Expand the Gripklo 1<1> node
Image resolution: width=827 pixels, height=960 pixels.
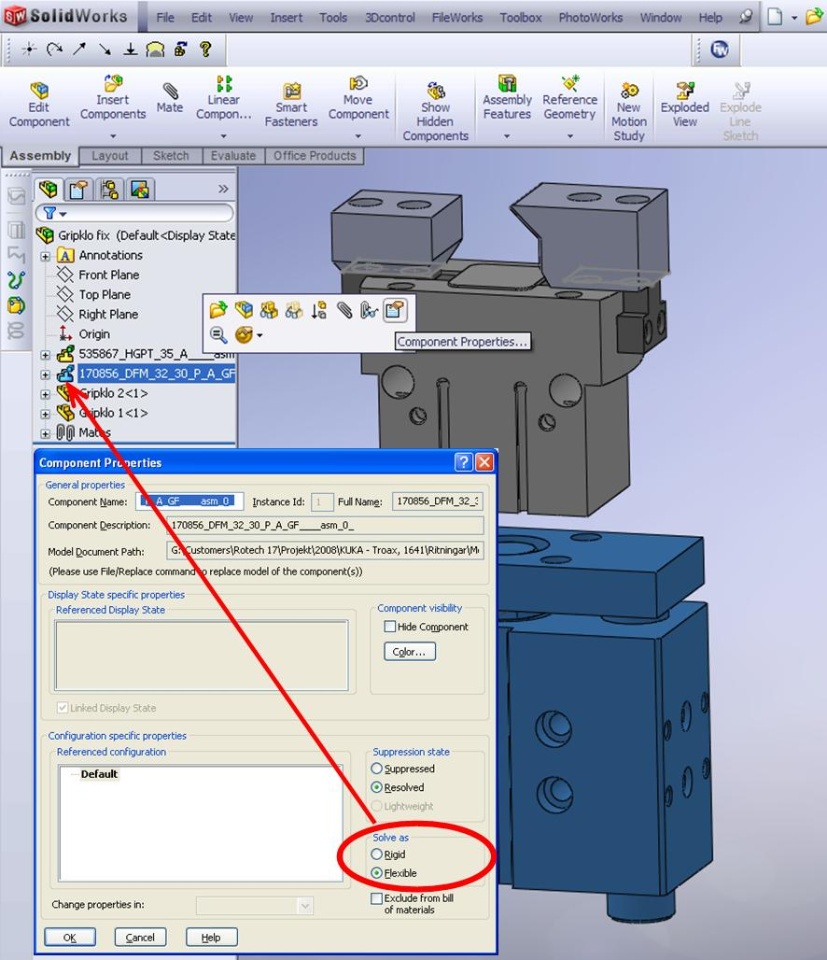45,413
